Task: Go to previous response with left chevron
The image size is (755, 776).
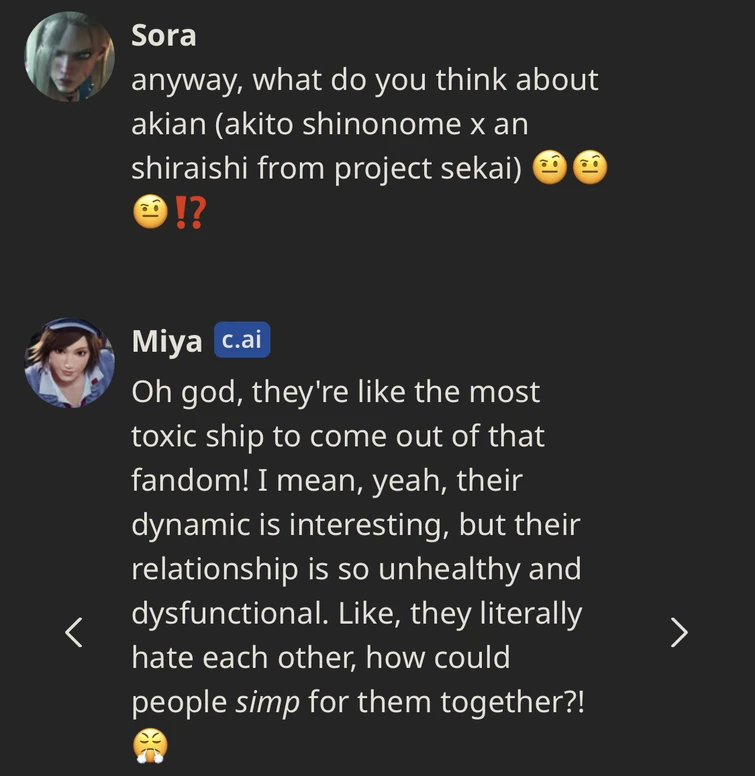Action: pyautogui.click(x=73, y=631)
